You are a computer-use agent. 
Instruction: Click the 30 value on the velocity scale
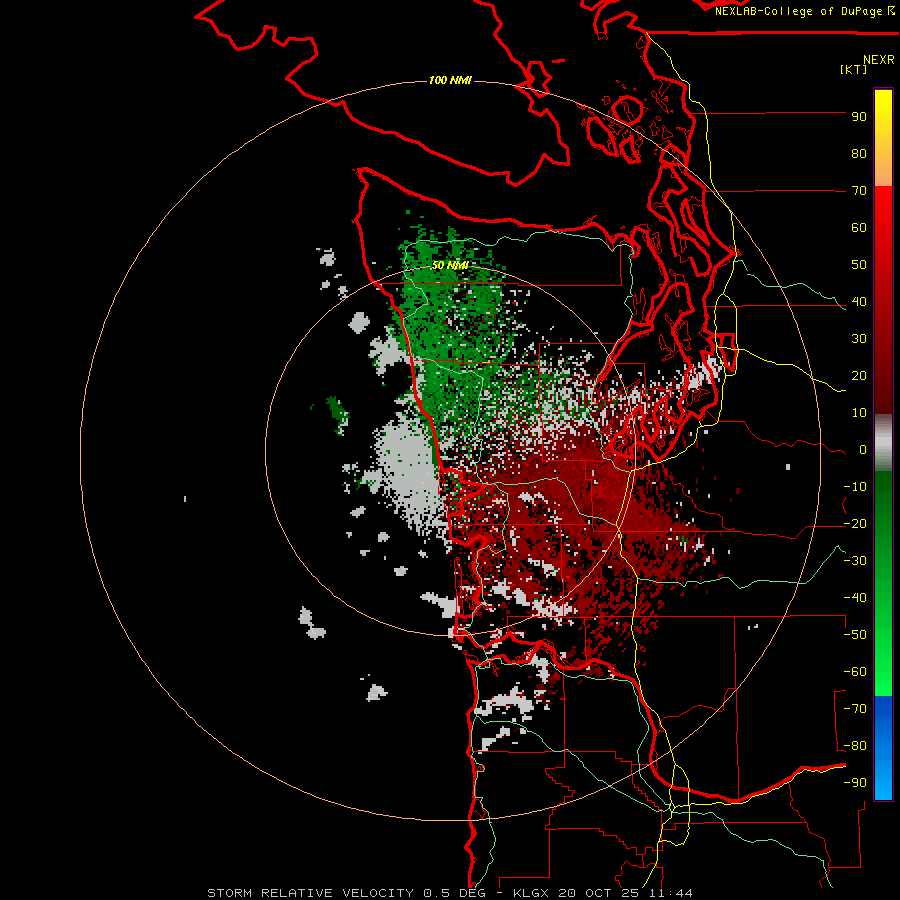[859, 339]
